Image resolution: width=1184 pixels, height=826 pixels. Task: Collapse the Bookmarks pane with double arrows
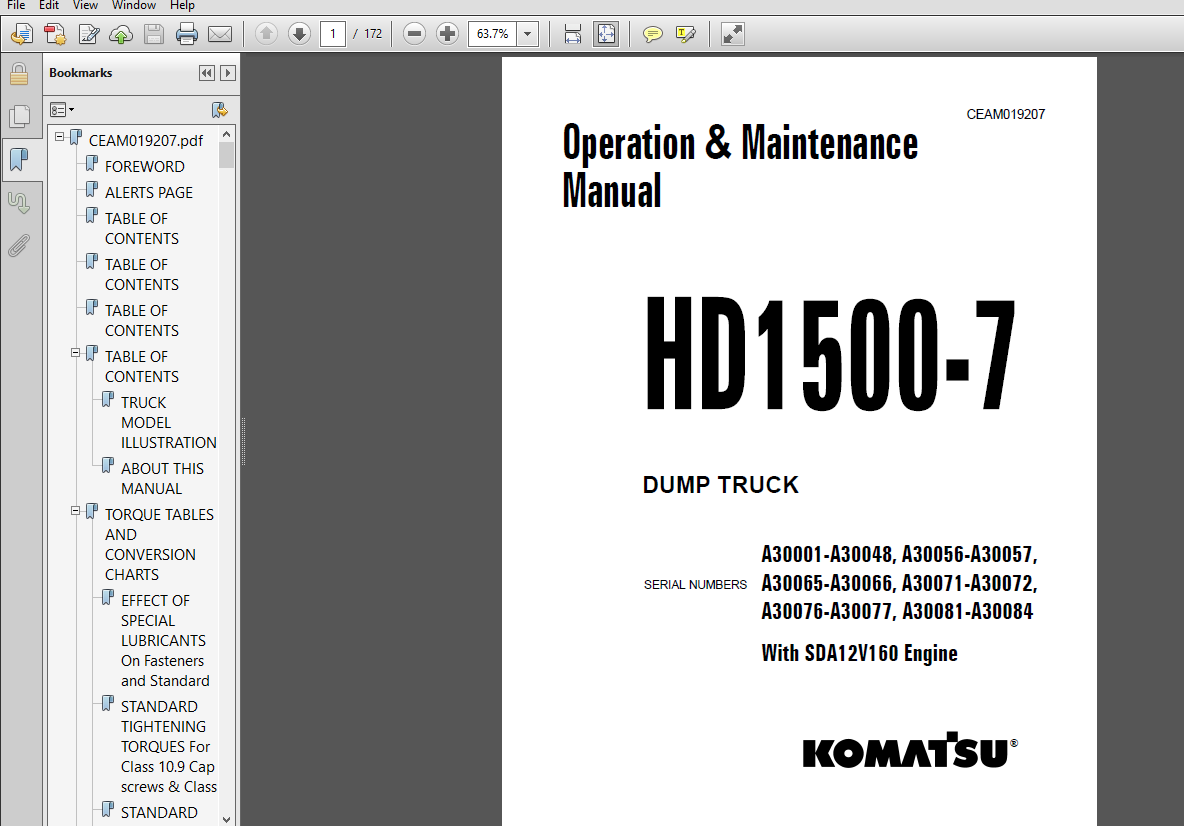pos(206,72)
